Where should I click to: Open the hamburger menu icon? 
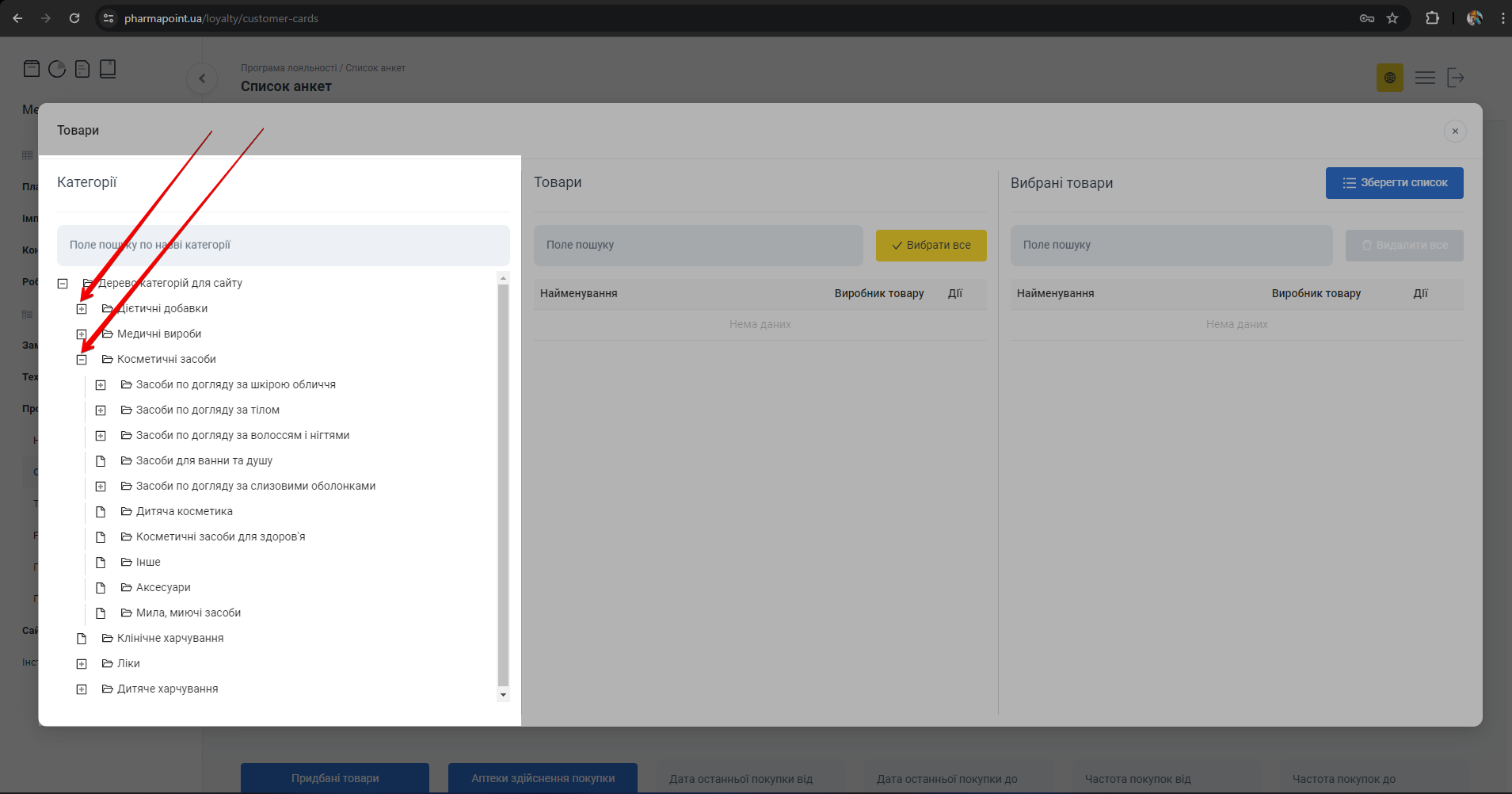pyautogui.click(x=1425, y=78)
